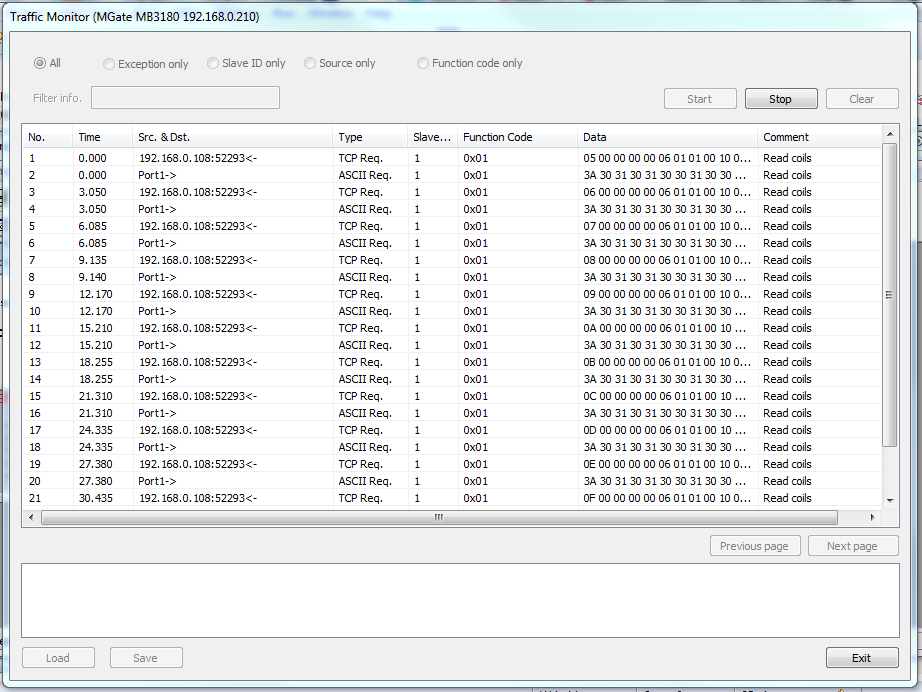Select row 9 data starting with 09 00

click(452, 295)
